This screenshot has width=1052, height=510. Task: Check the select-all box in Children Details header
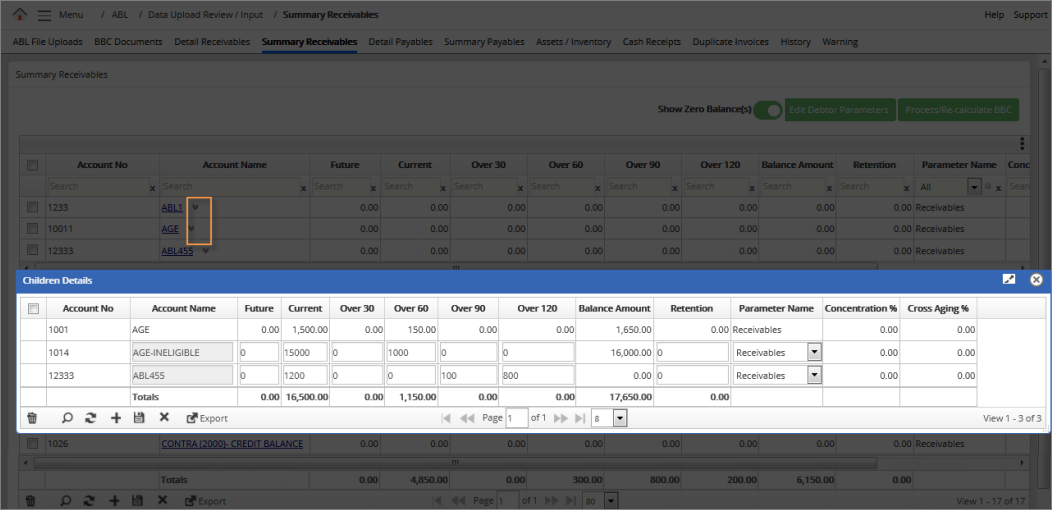[33, 308]
